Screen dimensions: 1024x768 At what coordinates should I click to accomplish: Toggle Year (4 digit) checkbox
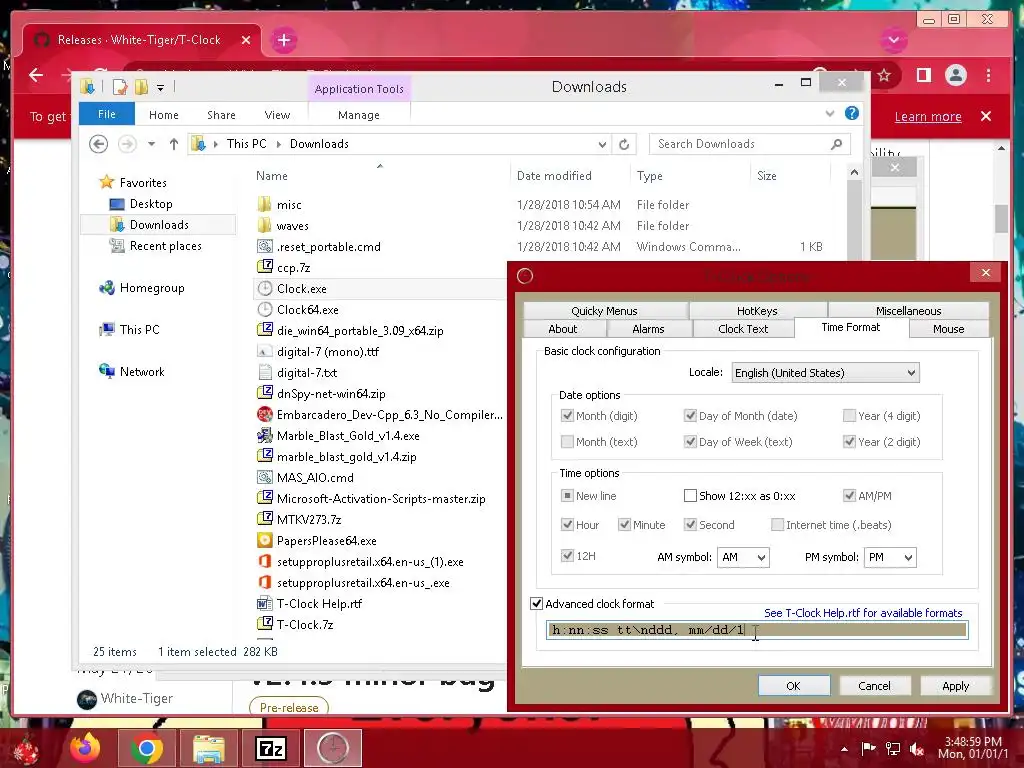[x=850, y=415]
